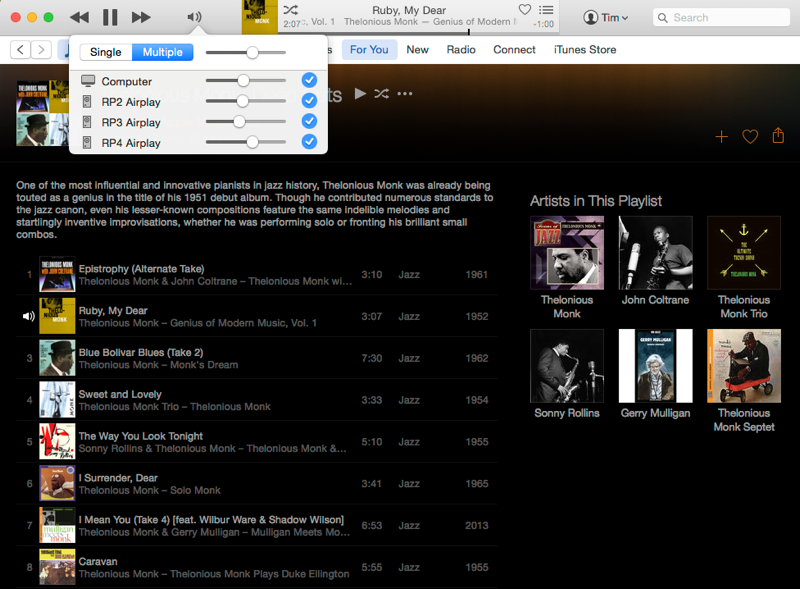Viewport: 800px width, 589px height.
Task: Open the Radio tab
Action: (461, 50)
